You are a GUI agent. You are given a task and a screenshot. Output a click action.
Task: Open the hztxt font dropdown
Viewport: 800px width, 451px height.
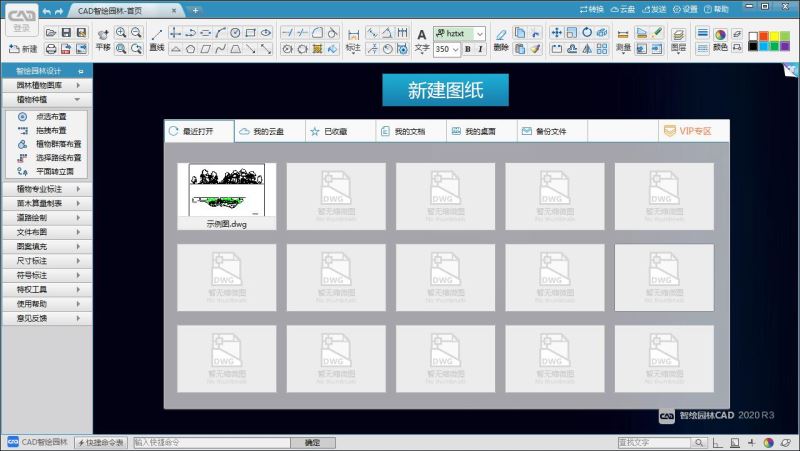[x=480, y=34]
